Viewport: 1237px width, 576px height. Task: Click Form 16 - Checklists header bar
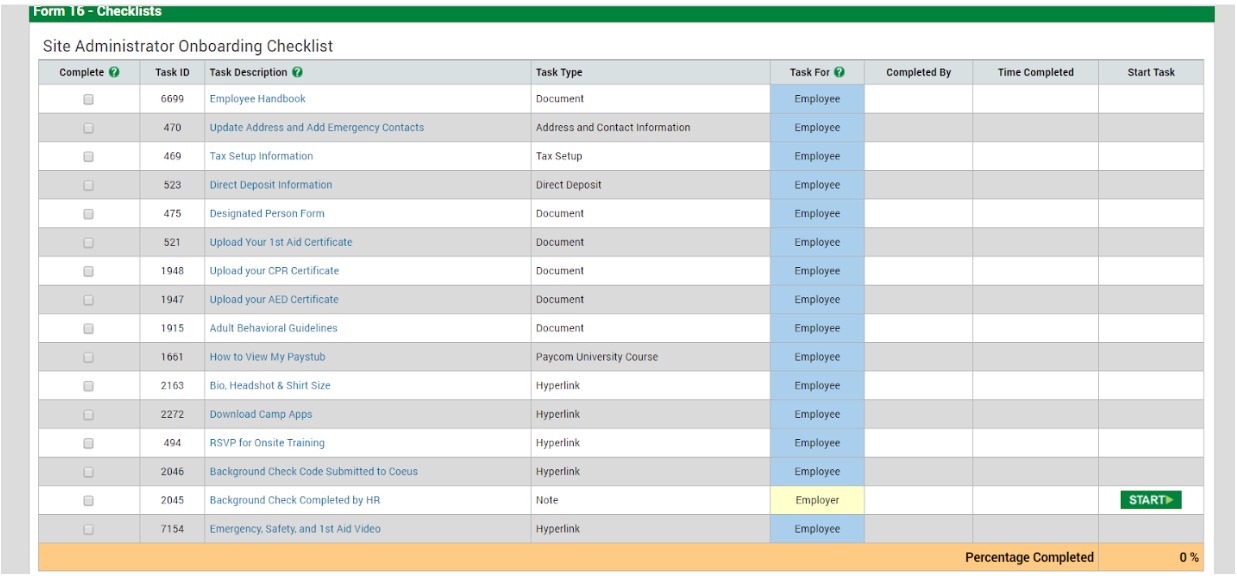pos(622,13)
